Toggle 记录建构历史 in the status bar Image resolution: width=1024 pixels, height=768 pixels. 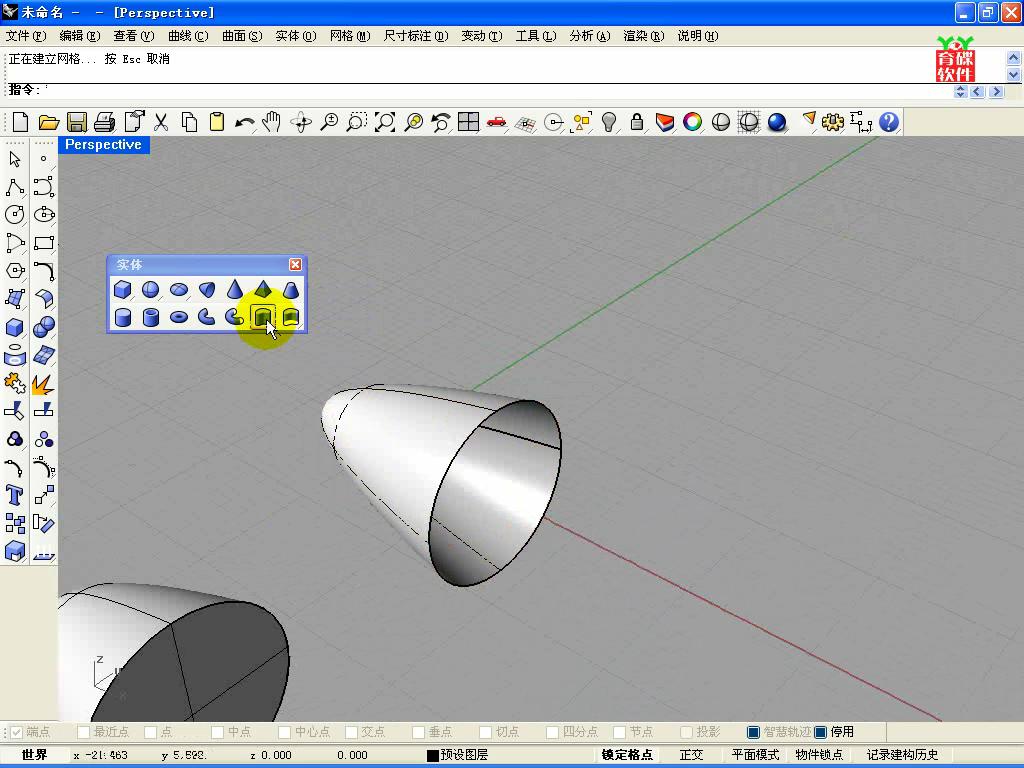(x=903, y=755)
